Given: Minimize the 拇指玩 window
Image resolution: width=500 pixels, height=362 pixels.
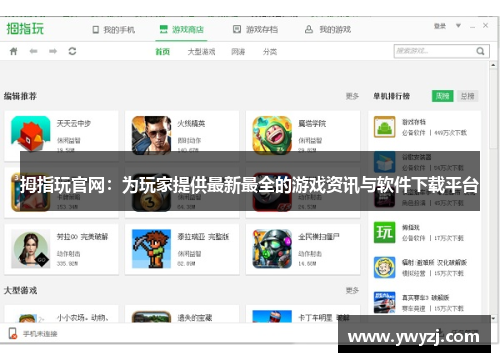Looking at the screenshot, I should coord(472,26).
